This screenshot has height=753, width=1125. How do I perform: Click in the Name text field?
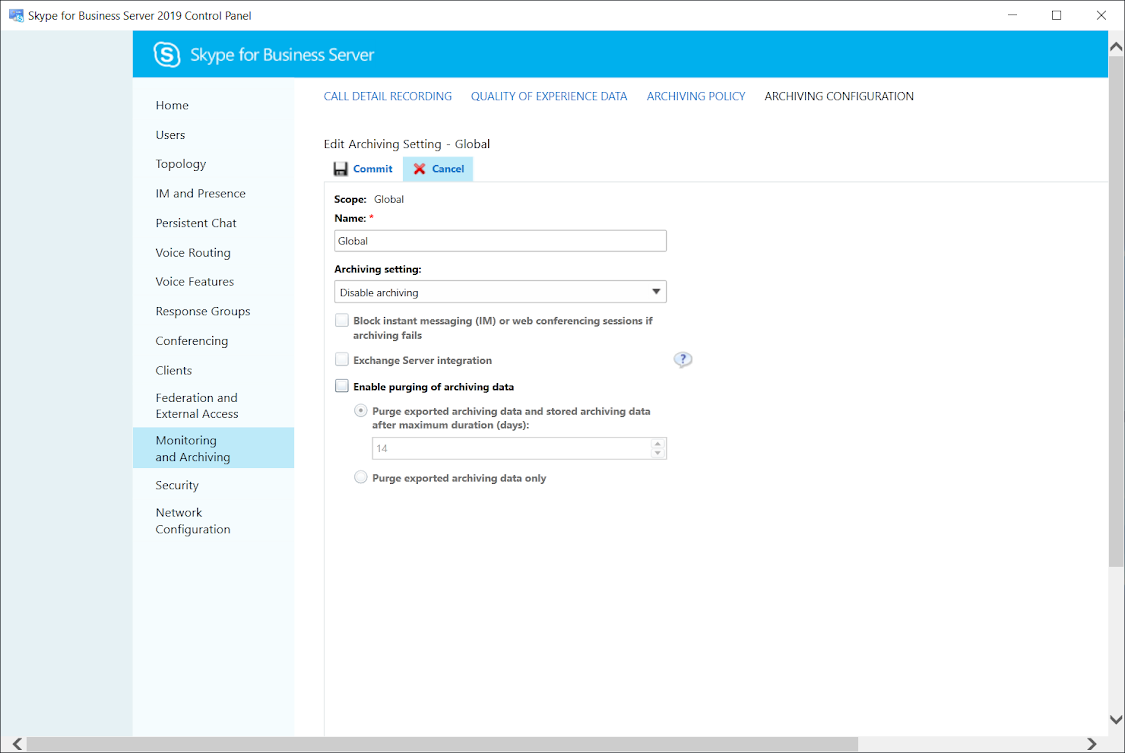pyautogui.click(x=500, y=241)
